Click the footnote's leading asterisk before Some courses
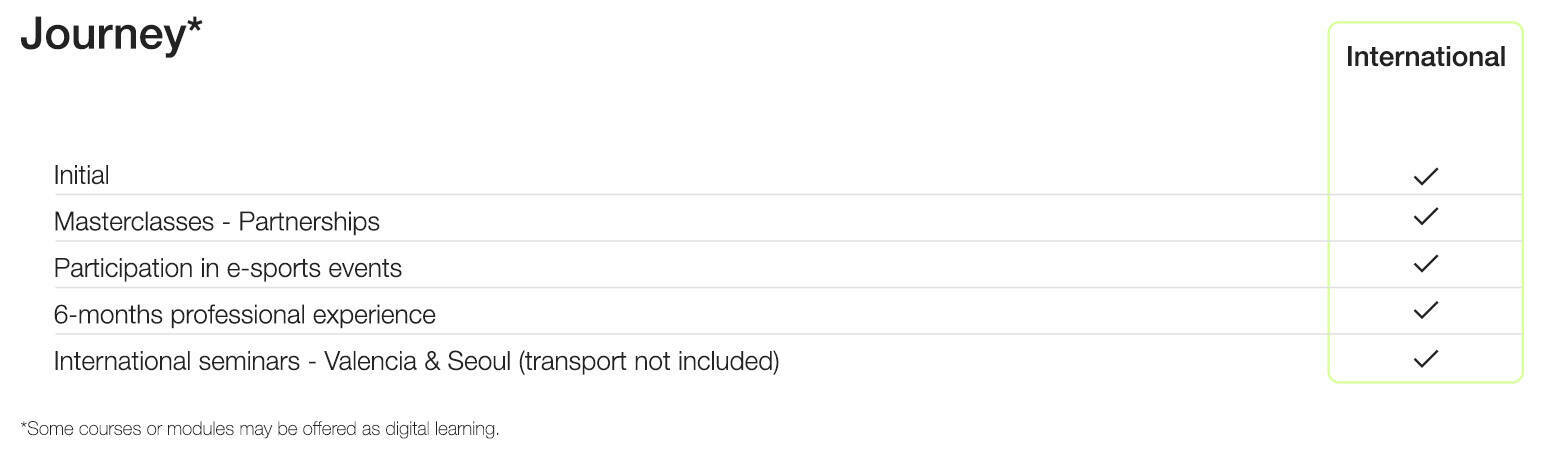Image resolution: width=1553 pixels, height=469 pixels. pos(23,426)
